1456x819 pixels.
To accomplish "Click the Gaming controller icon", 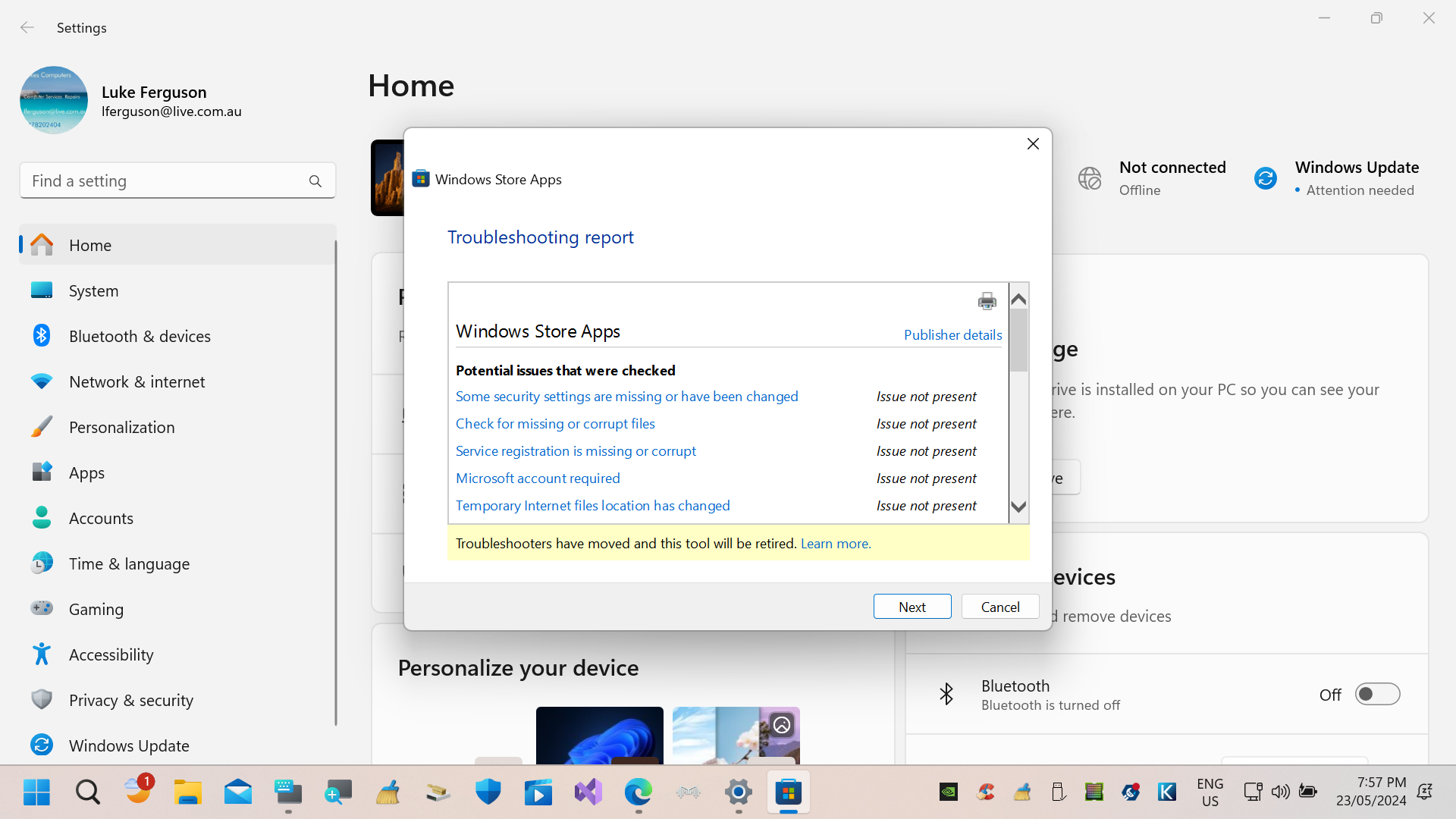I will [42, 608].
